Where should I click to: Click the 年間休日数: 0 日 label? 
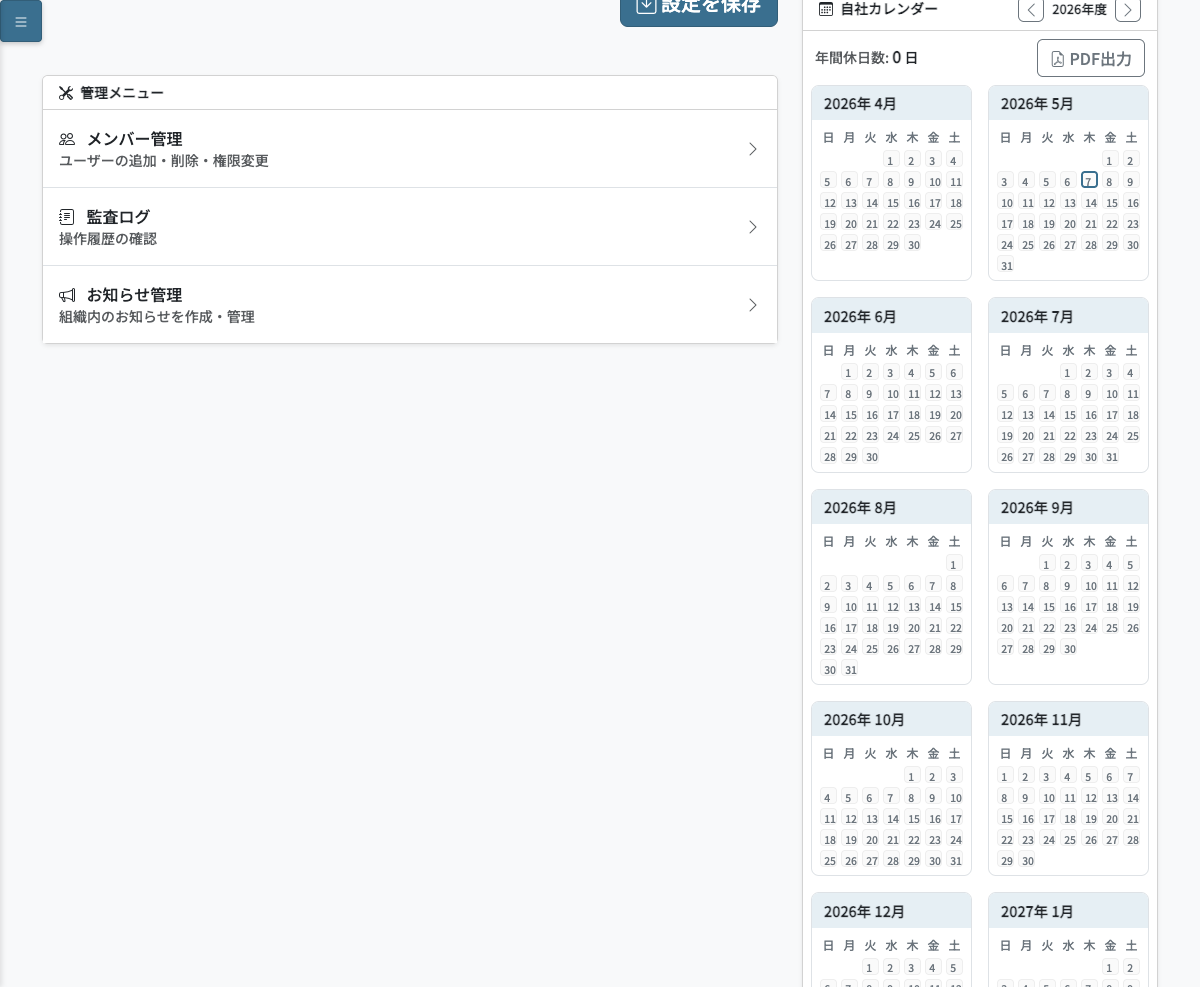click(x=866, y=58)
